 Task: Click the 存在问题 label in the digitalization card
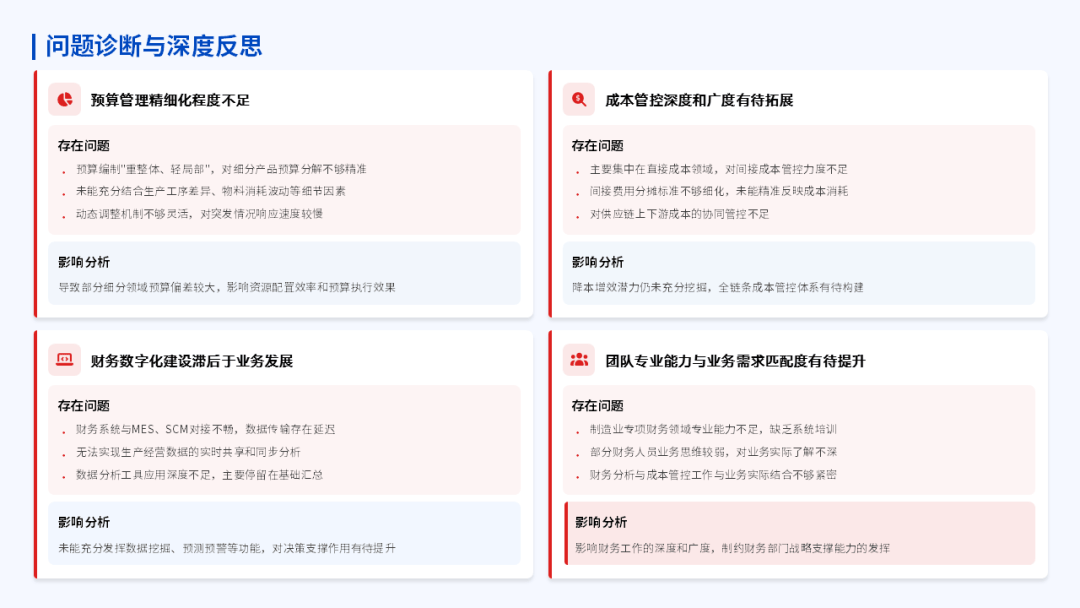coord(84,406)
